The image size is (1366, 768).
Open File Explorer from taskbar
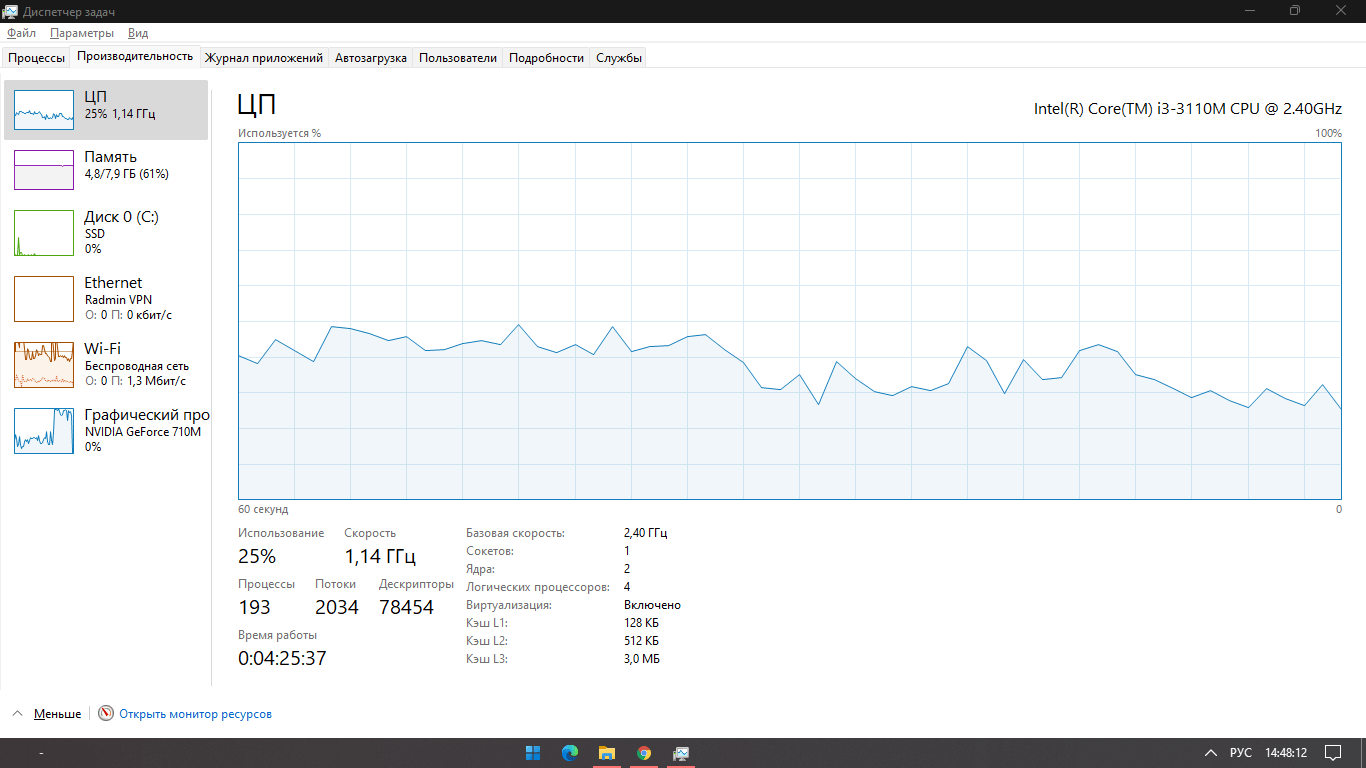[606, 752]
